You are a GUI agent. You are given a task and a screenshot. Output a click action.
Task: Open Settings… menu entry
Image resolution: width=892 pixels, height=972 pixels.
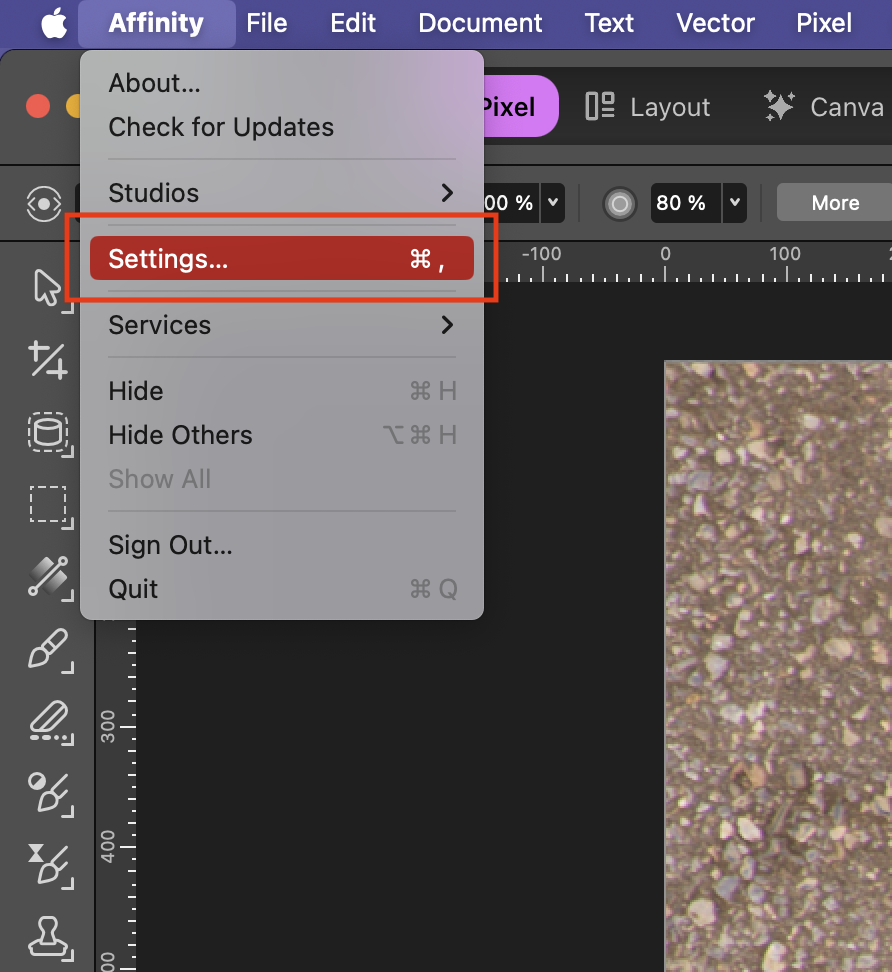click(282, 258)
